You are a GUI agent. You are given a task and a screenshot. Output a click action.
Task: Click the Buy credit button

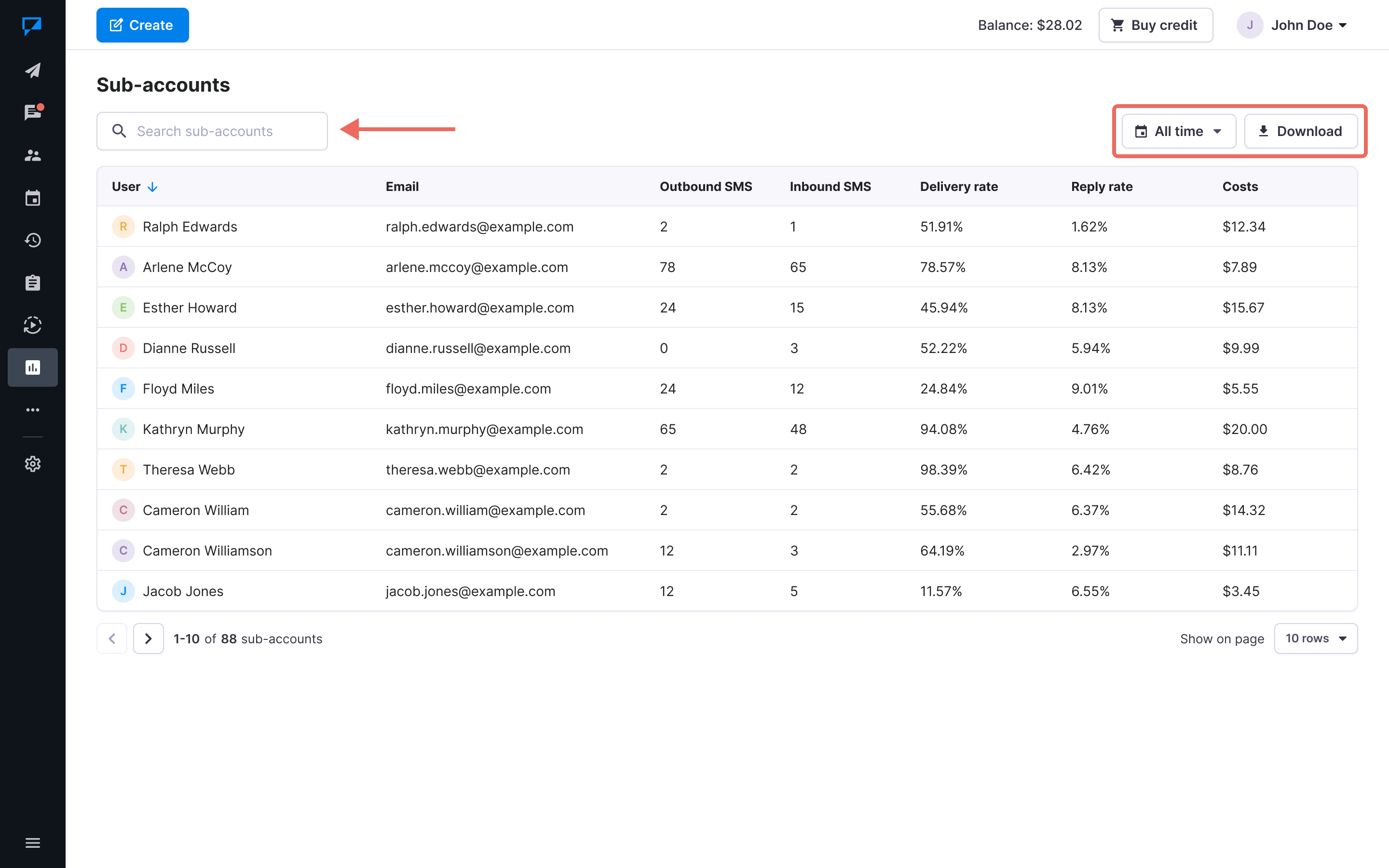pyautogui.click(x=1155, y=25)
